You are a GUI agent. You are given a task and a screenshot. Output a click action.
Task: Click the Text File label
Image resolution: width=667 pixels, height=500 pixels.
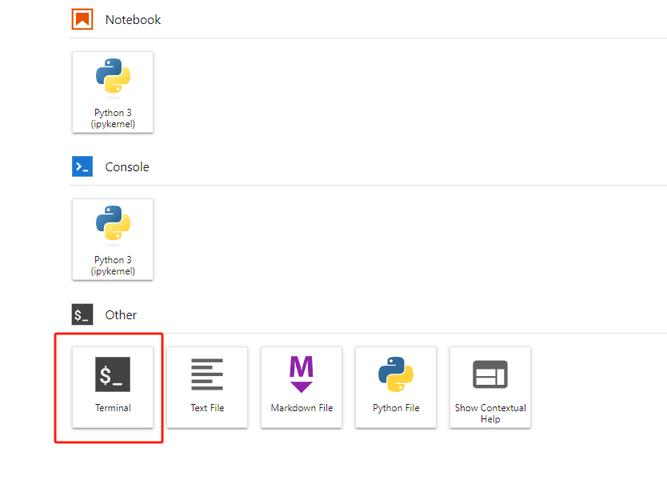pos(207,408)
